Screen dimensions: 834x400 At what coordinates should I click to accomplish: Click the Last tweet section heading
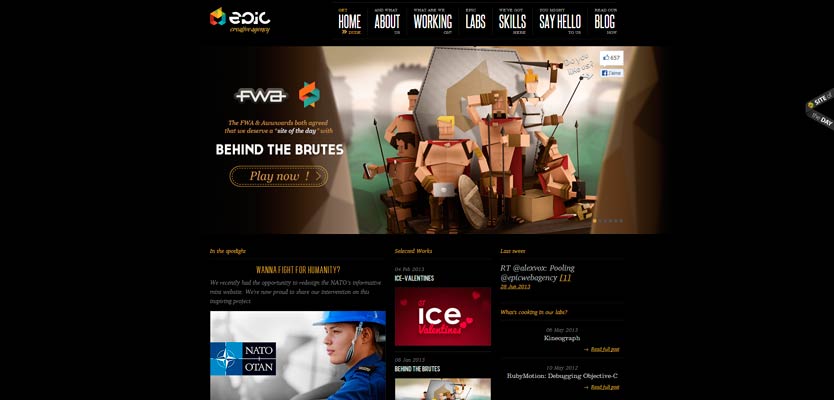click(513, 251)
